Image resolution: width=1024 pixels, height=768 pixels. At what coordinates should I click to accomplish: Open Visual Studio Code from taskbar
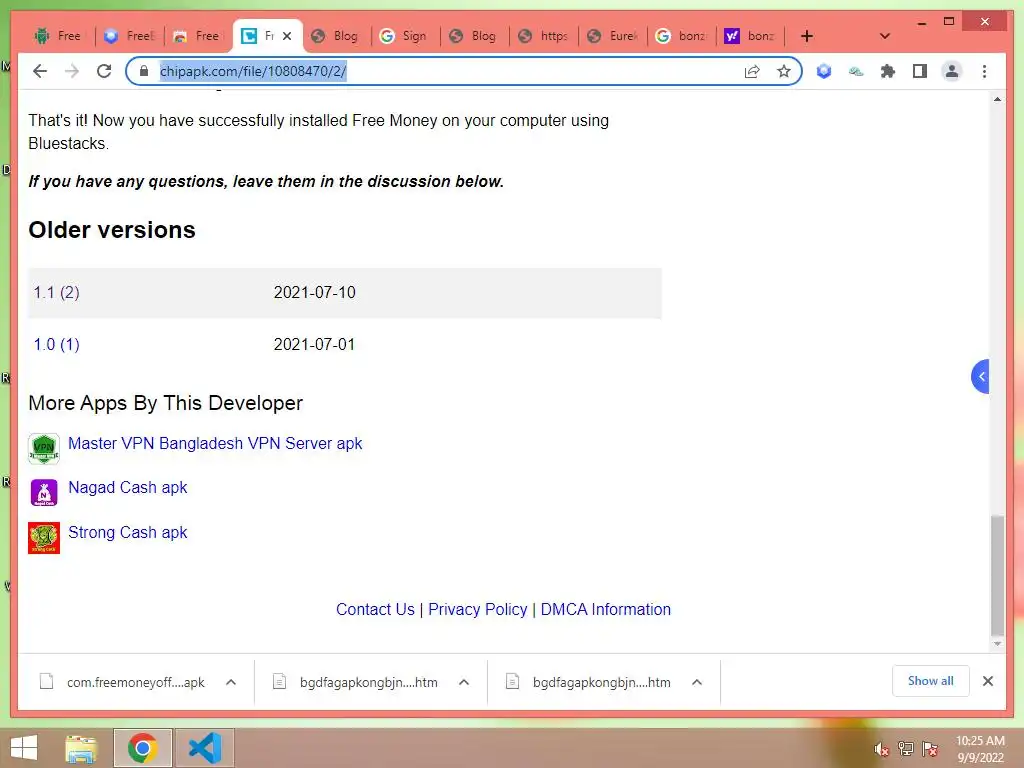(204, 748)
